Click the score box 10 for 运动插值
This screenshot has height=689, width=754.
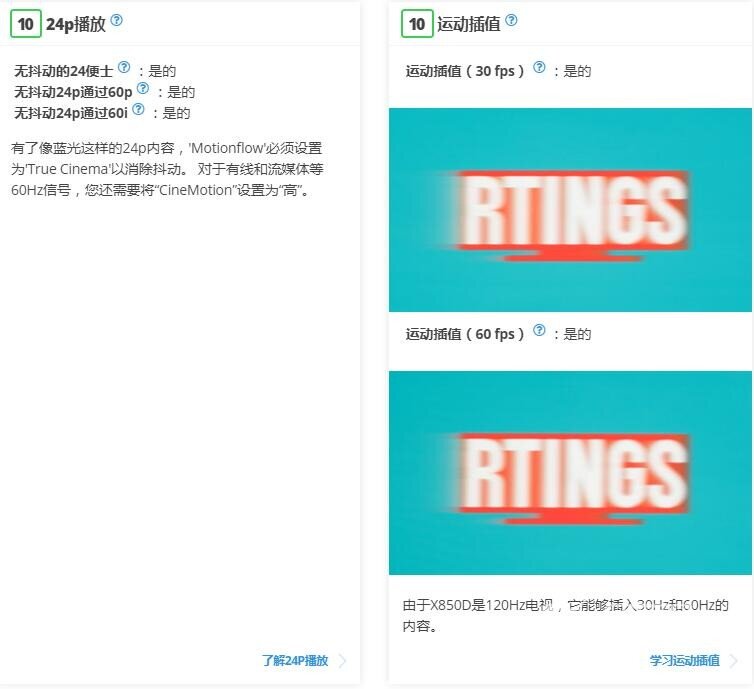pyautogui.click(x=417, y=24)
